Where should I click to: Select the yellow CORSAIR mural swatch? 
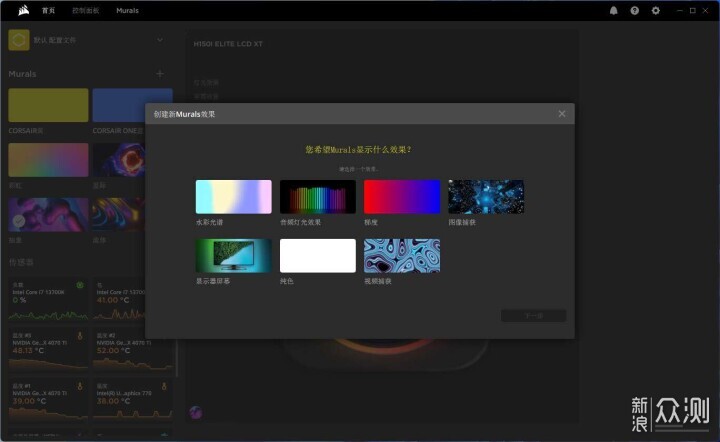[48, 105]
